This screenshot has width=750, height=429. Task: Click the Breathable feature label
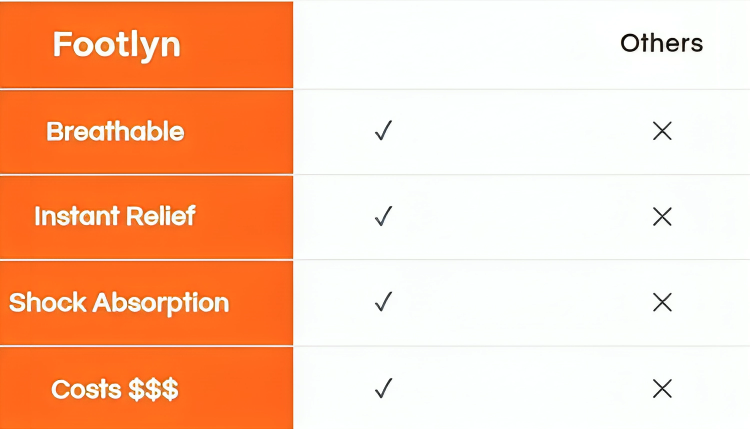pyautogui.click(x=115, y=131)
